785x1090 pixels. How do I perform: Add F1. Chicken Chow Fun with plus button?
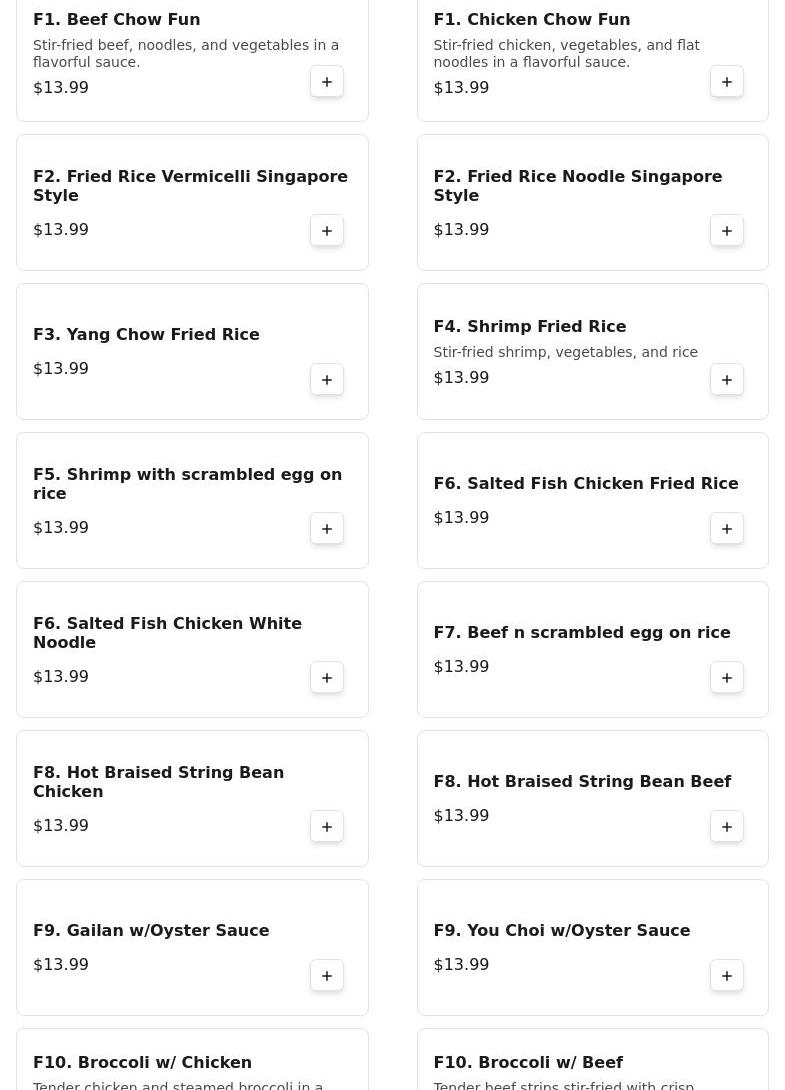click(727, 81)
